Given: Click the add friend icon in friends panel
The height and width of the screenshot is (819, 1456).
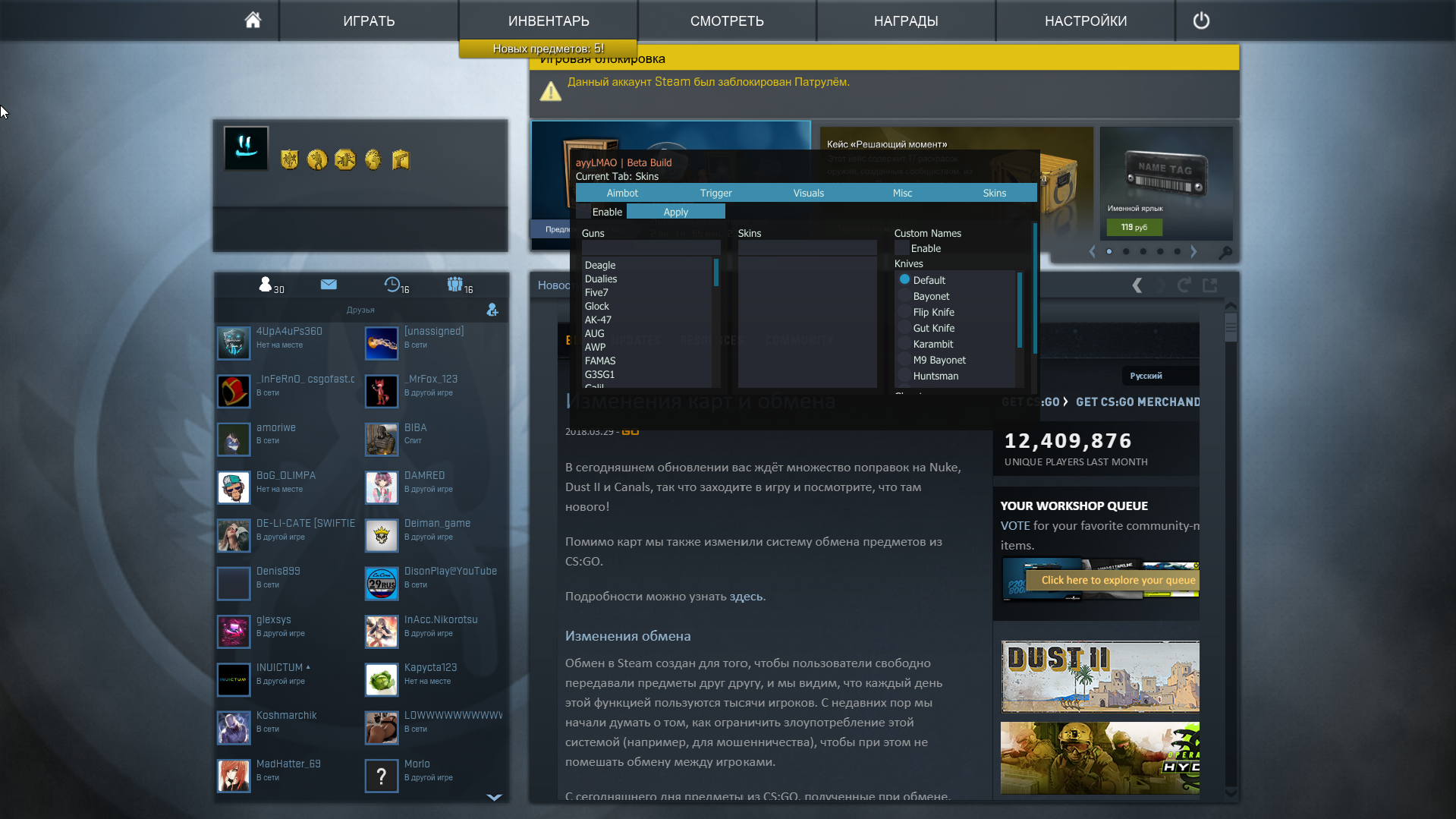Looking at the screenshot, I should (x=492, y=310).
